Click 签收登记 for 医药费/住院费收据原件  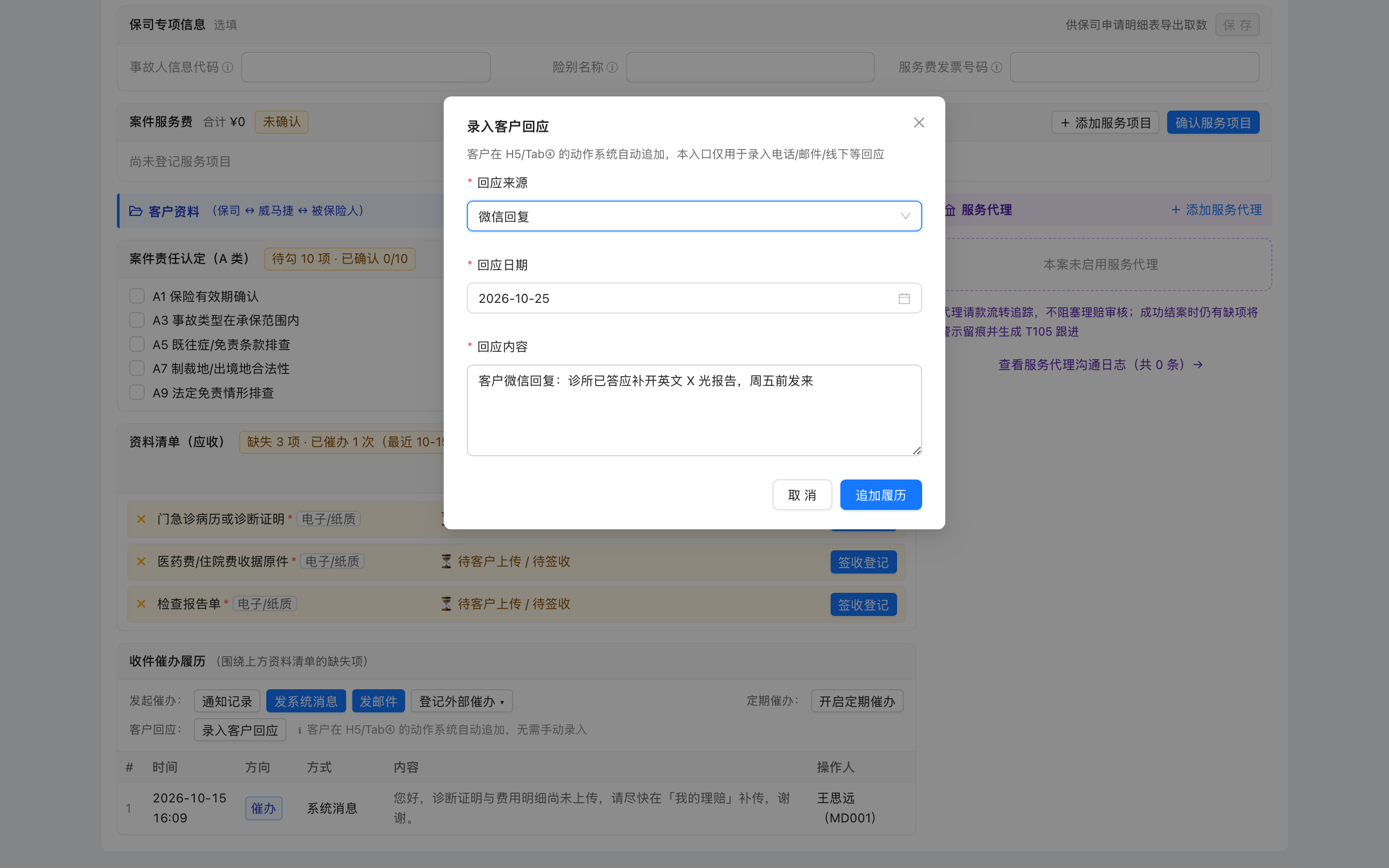point(863,562)
